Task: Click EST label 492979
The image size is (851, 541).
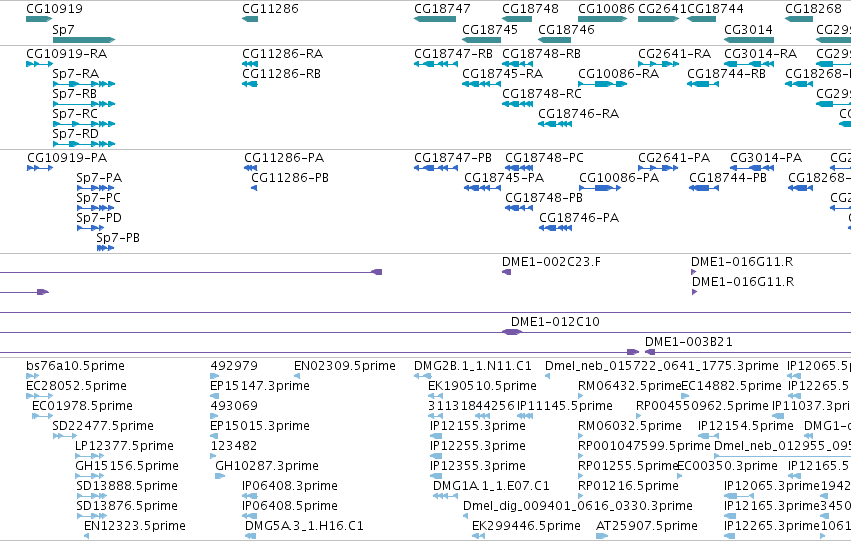Action: (234, 366)
